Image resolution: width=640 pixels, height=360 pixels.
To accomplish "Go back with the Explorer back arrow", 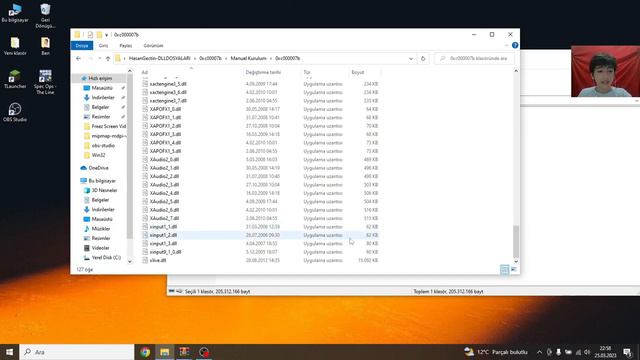I will tap(78, 58).
